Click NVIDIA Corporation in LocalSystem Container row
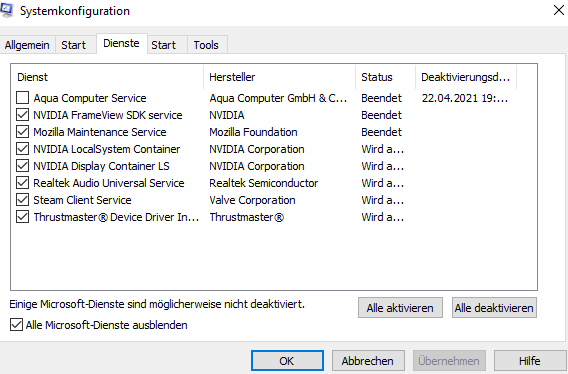 pyautogui.click(x=257, y=149)
